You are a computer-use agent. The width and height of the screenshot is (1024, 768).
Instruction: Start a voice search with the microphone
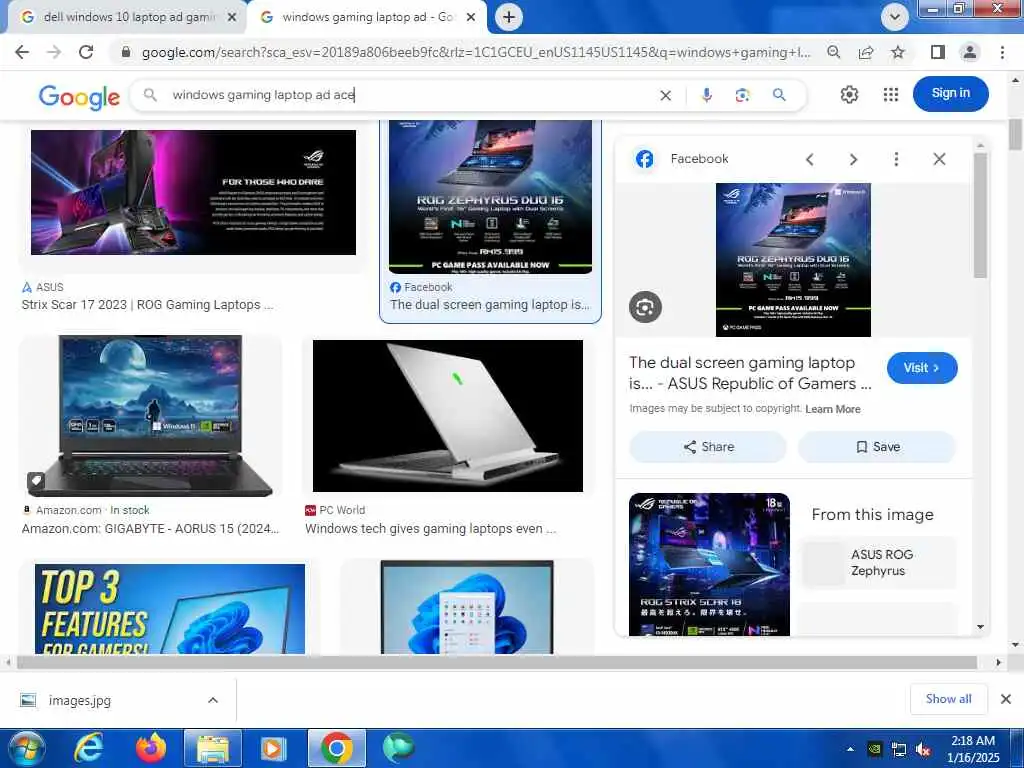point(706,95)
